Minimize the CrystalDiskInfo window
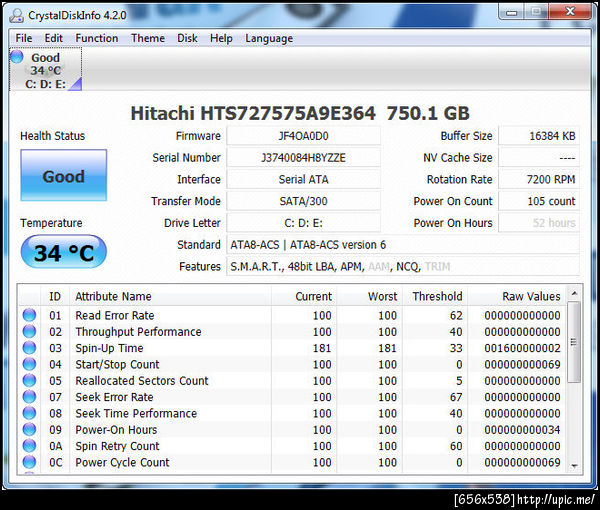The image size is (600, 510). tap(512, 13)
